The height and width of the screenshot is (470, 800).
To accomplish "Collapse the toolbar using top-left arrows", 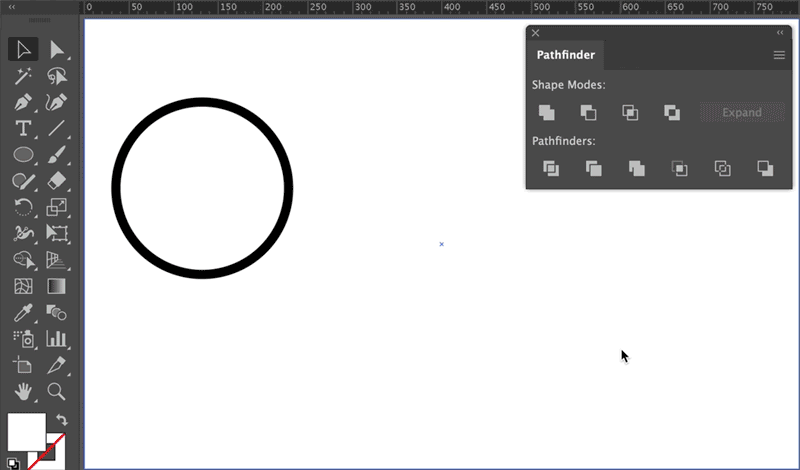I will [12, 5].
